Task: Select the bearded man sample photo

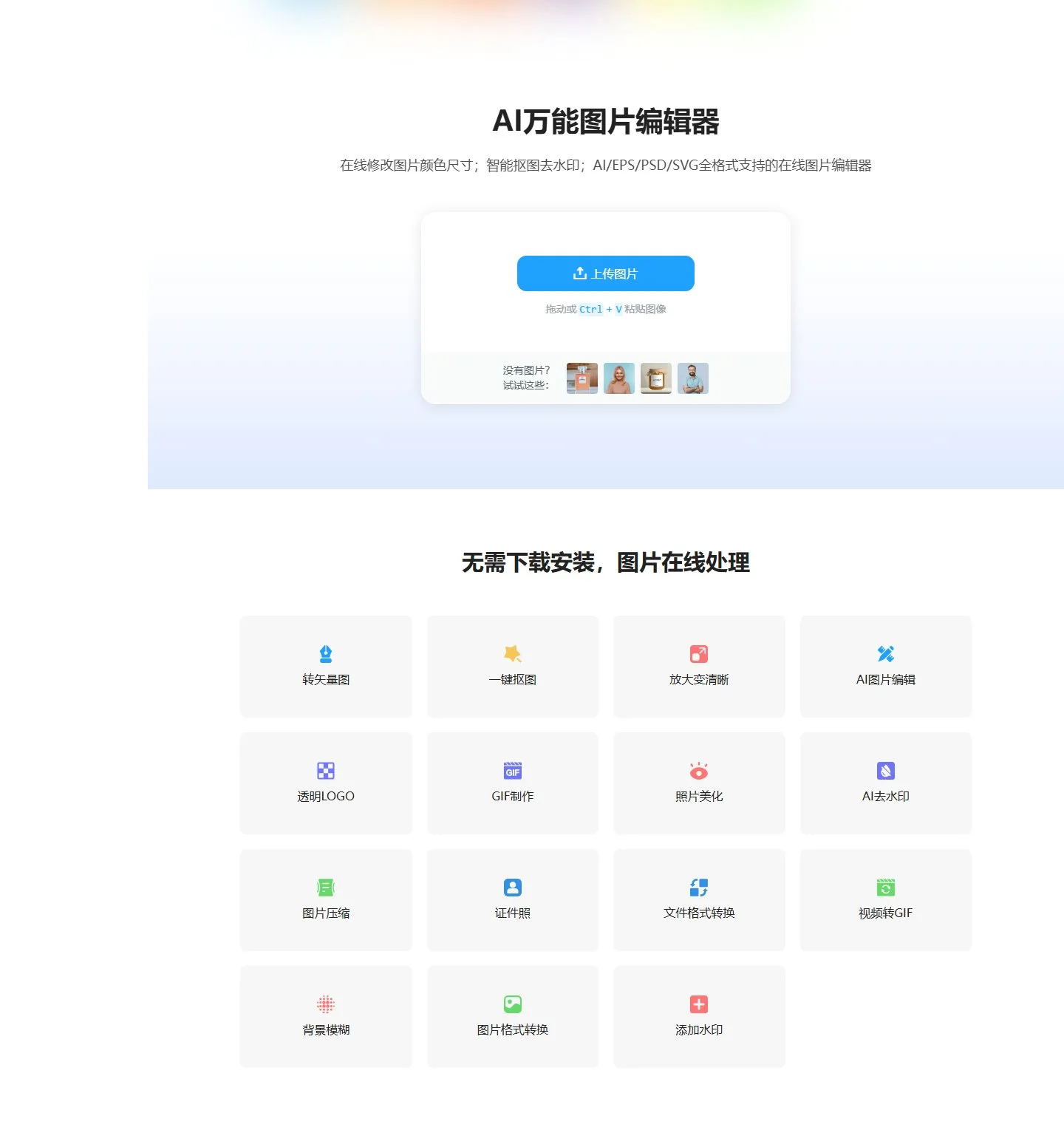Action: click(693, 378)
